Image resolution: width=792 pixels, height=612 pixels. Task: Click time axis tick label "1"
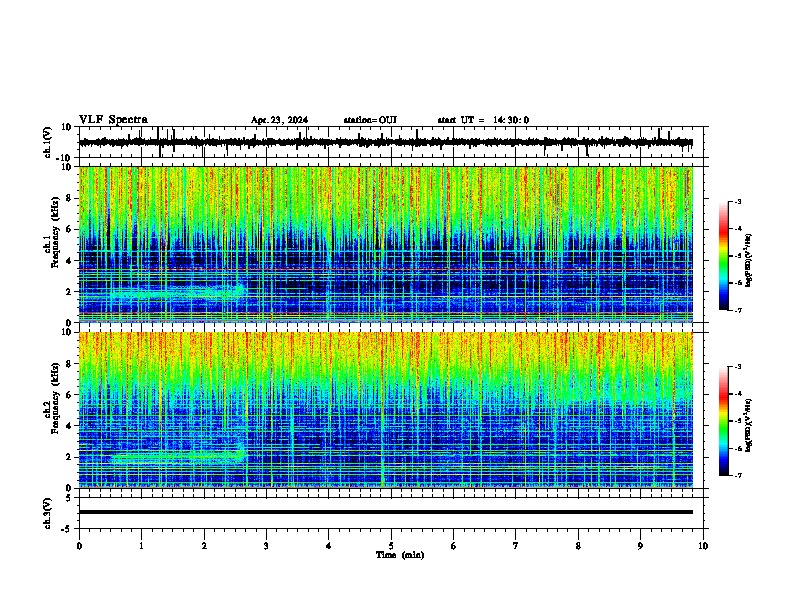(141, 546)
